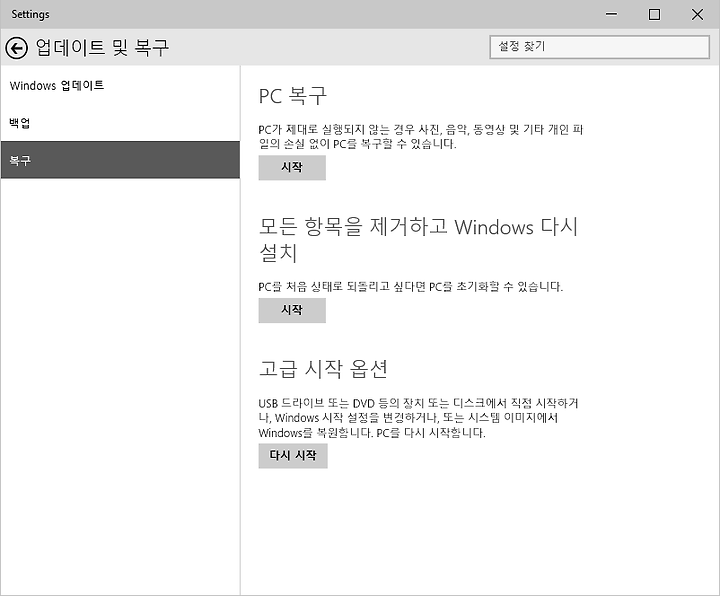Click the PC 복구 heading
The height and width of the screenshot is (596, 720).
(x=292, y=96)
